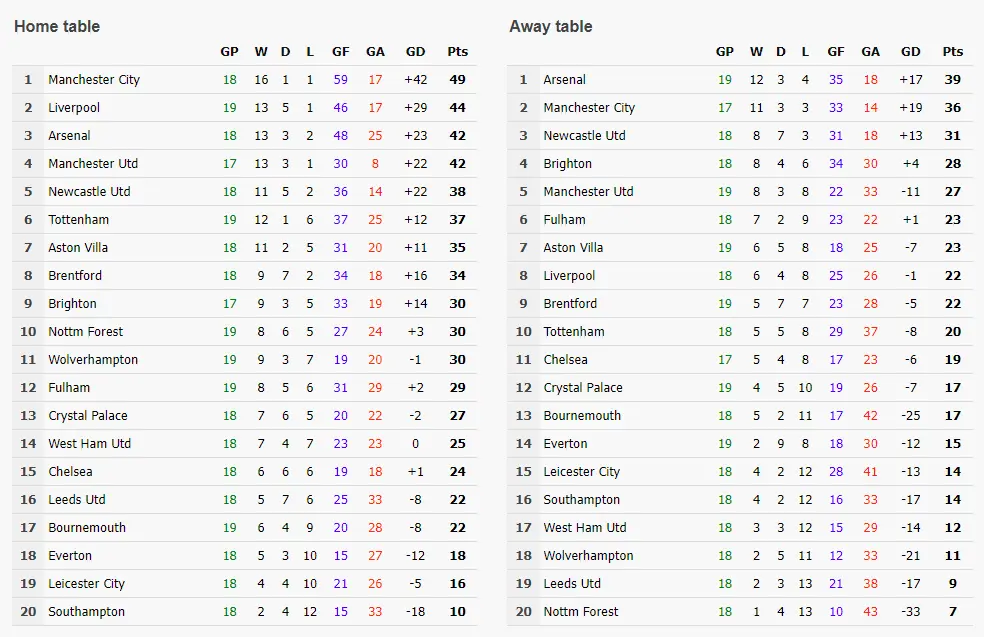The height and width of the screenshot is (637, 984).
Task: Click the Home table heading
Action: [57, 27]
